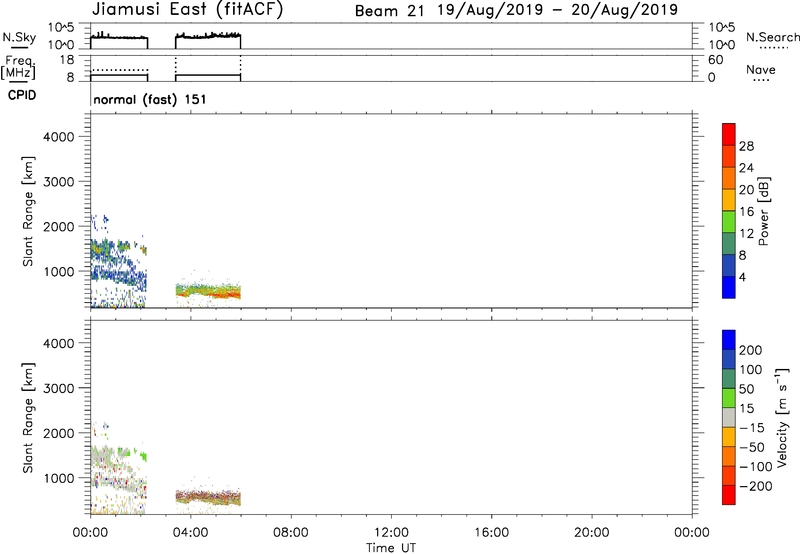Click the "N.Search" legend label

point(772,37)
